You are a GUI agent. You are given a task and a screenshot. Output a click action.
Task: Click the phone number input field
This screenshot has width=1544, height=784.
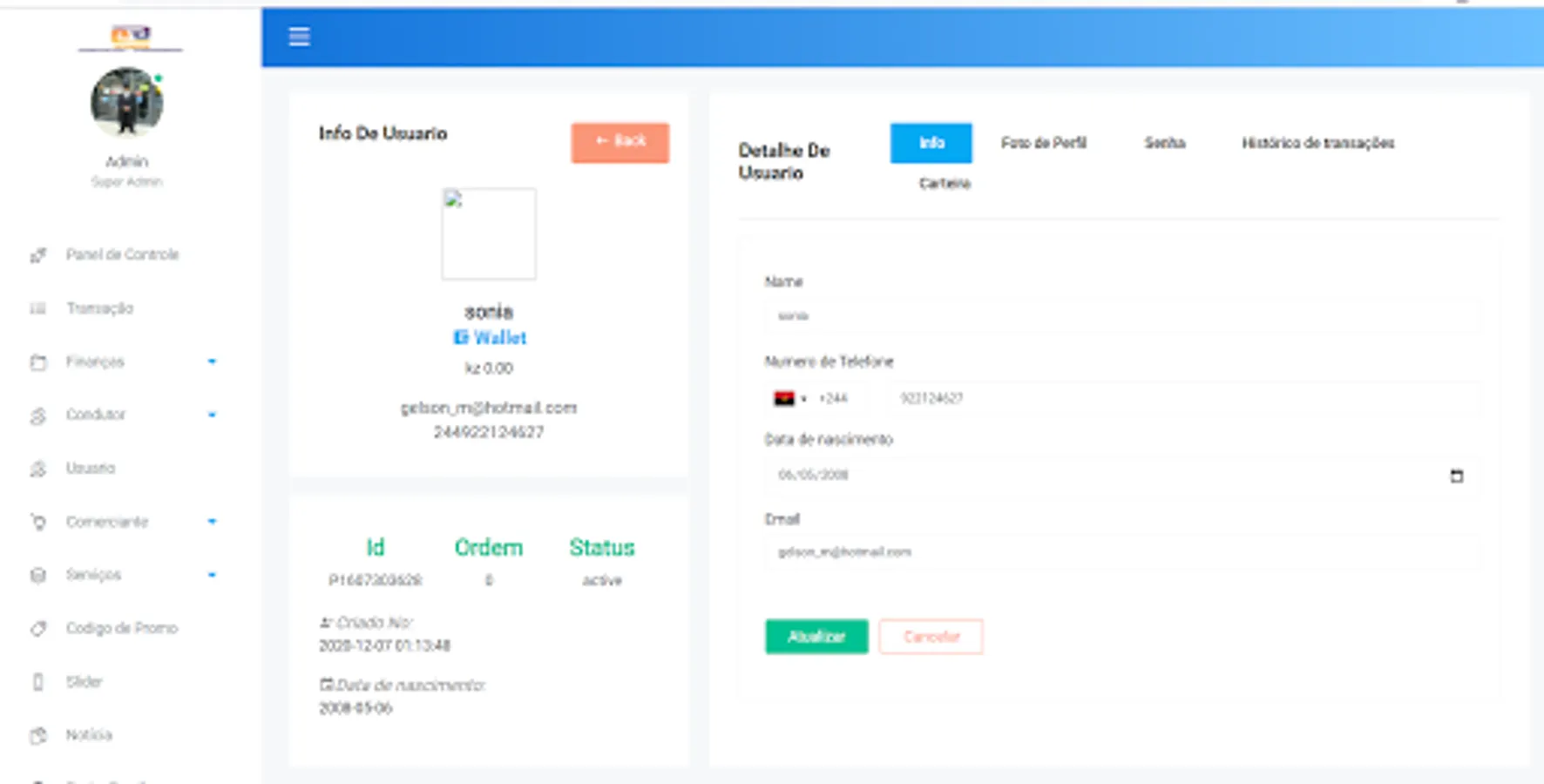click(1185, 399)
